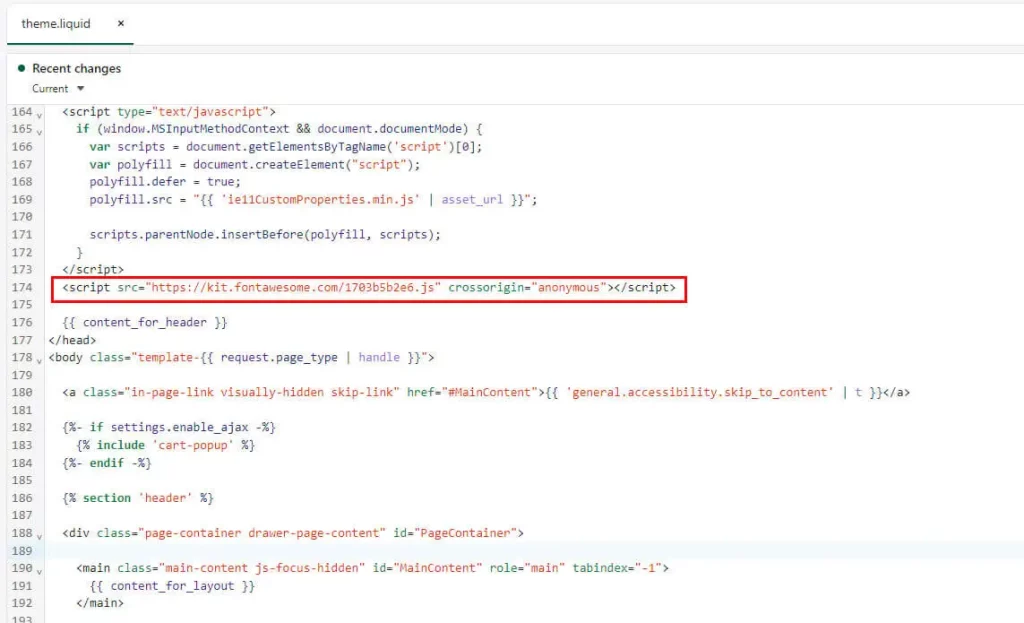This screenshot has height=623, width=1024.
Task: Click line number 186 in the gutter
Action: click(x=22, y=498)
